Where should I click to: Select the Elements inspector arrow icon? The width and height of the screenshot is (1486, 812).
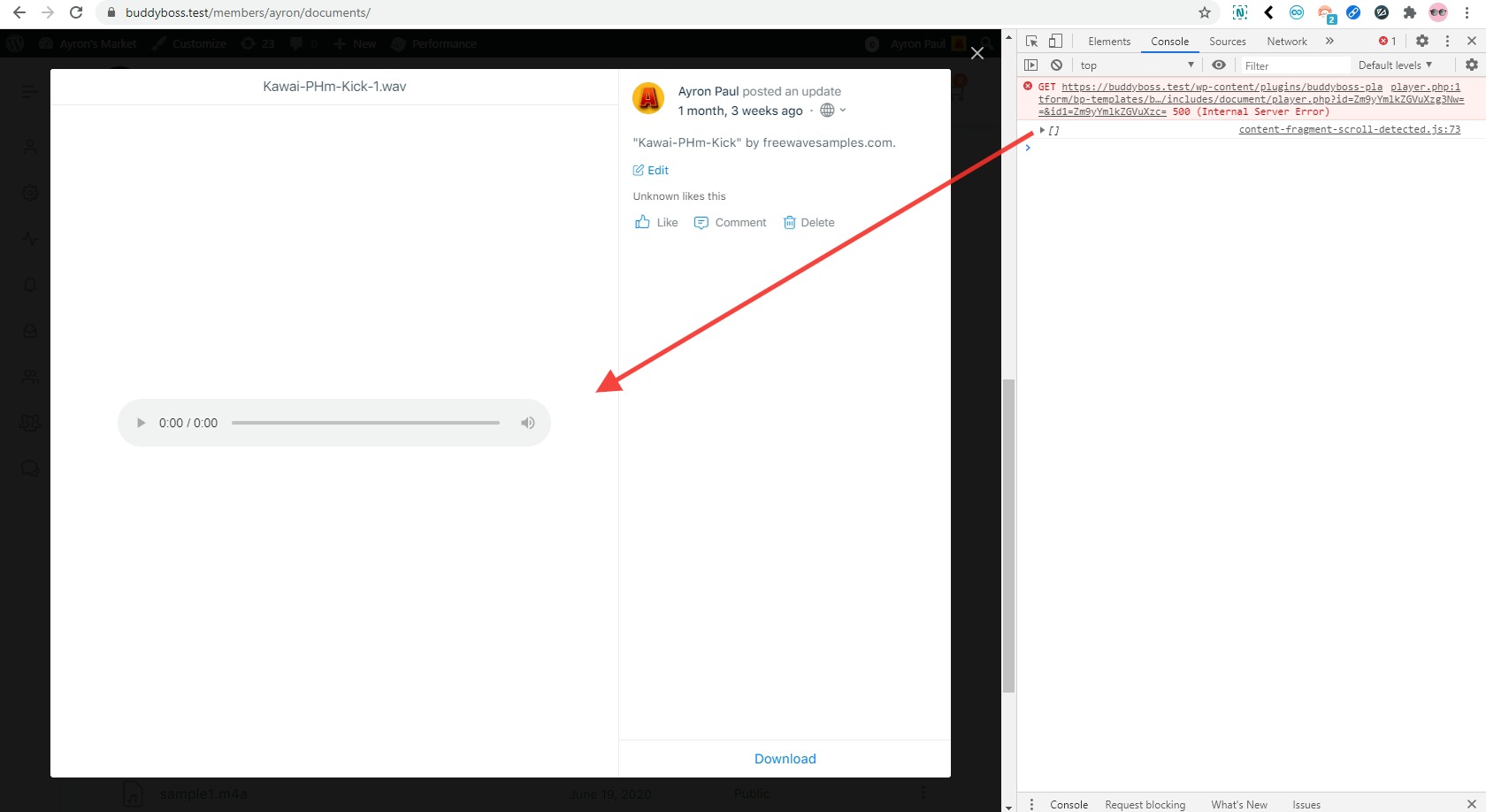[x=1030, y=41]
